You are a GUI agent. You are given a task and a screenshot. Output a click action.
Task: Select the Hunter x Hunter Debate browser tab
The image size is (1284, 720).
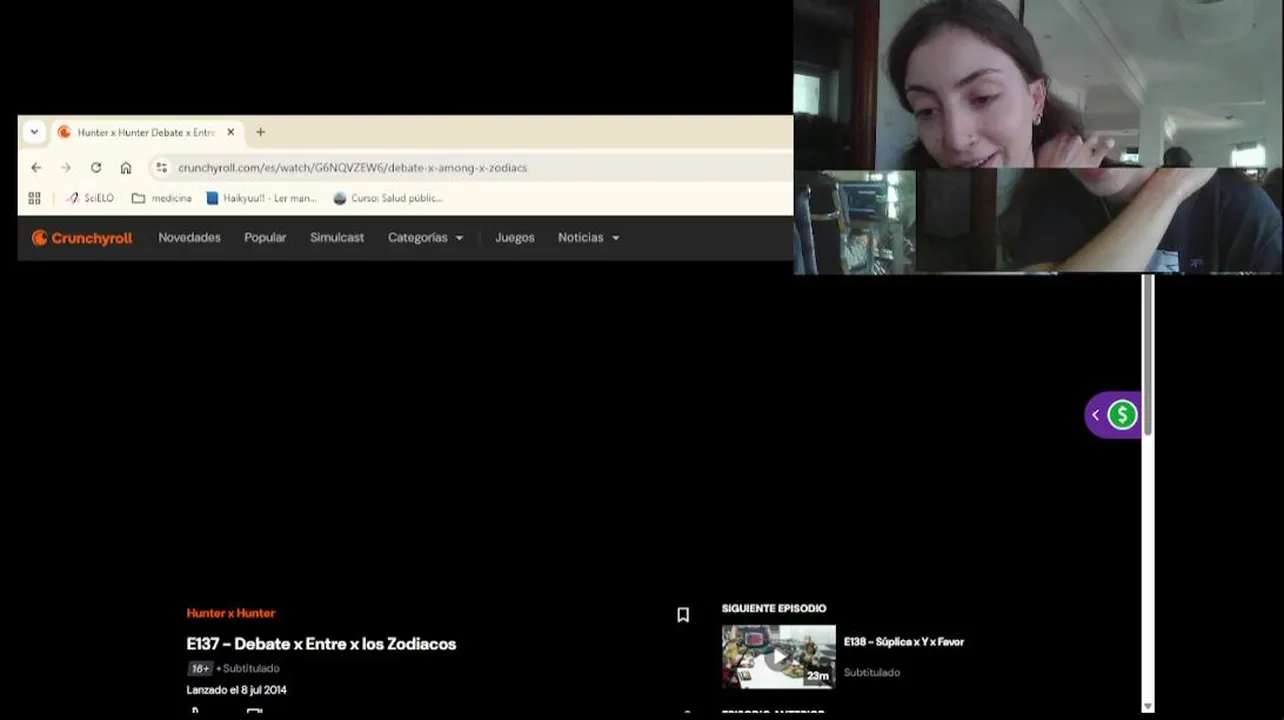146,132
